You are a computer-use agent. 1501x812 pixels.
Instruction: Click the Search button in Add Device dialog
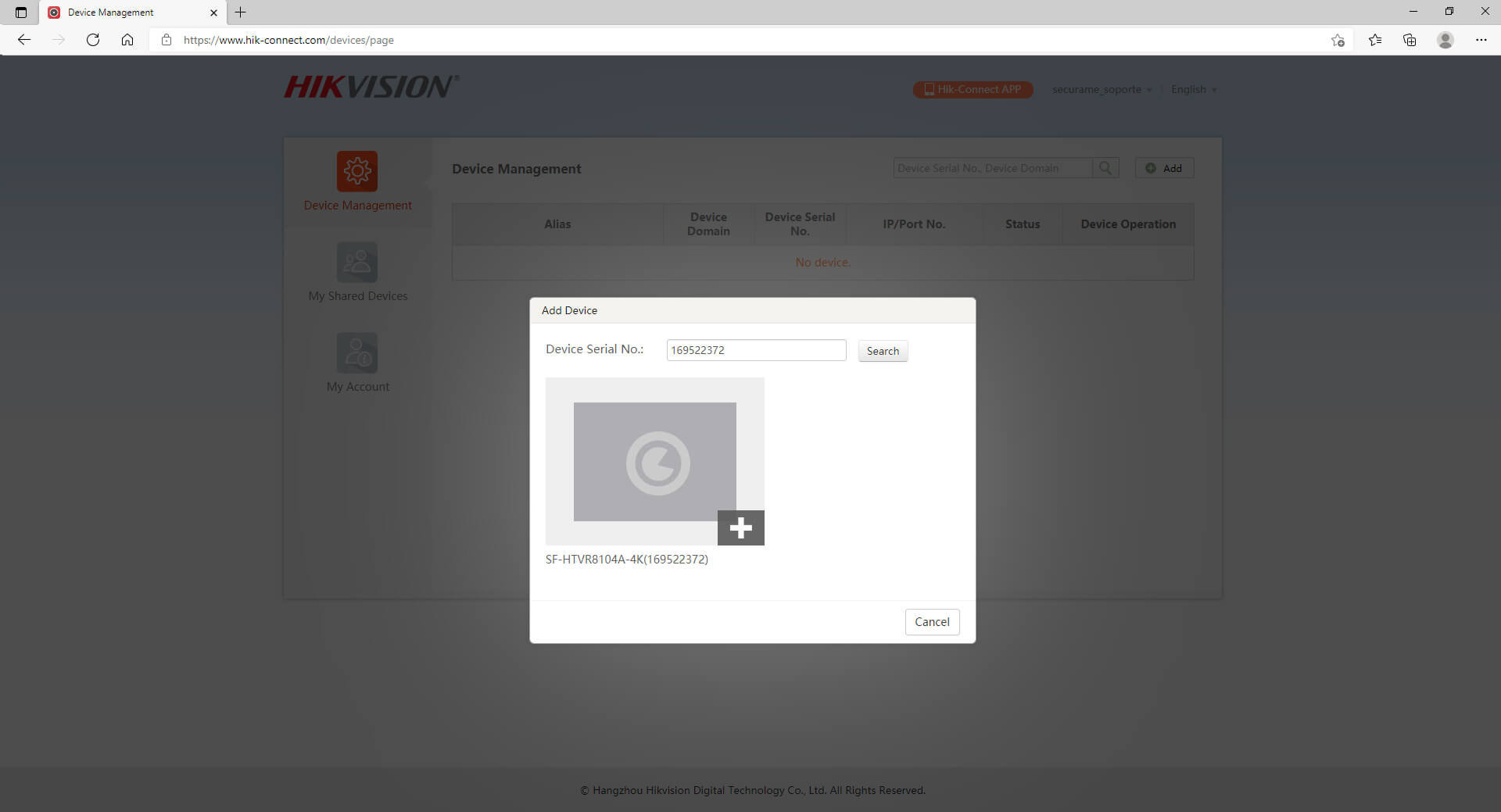pos(883,351)
